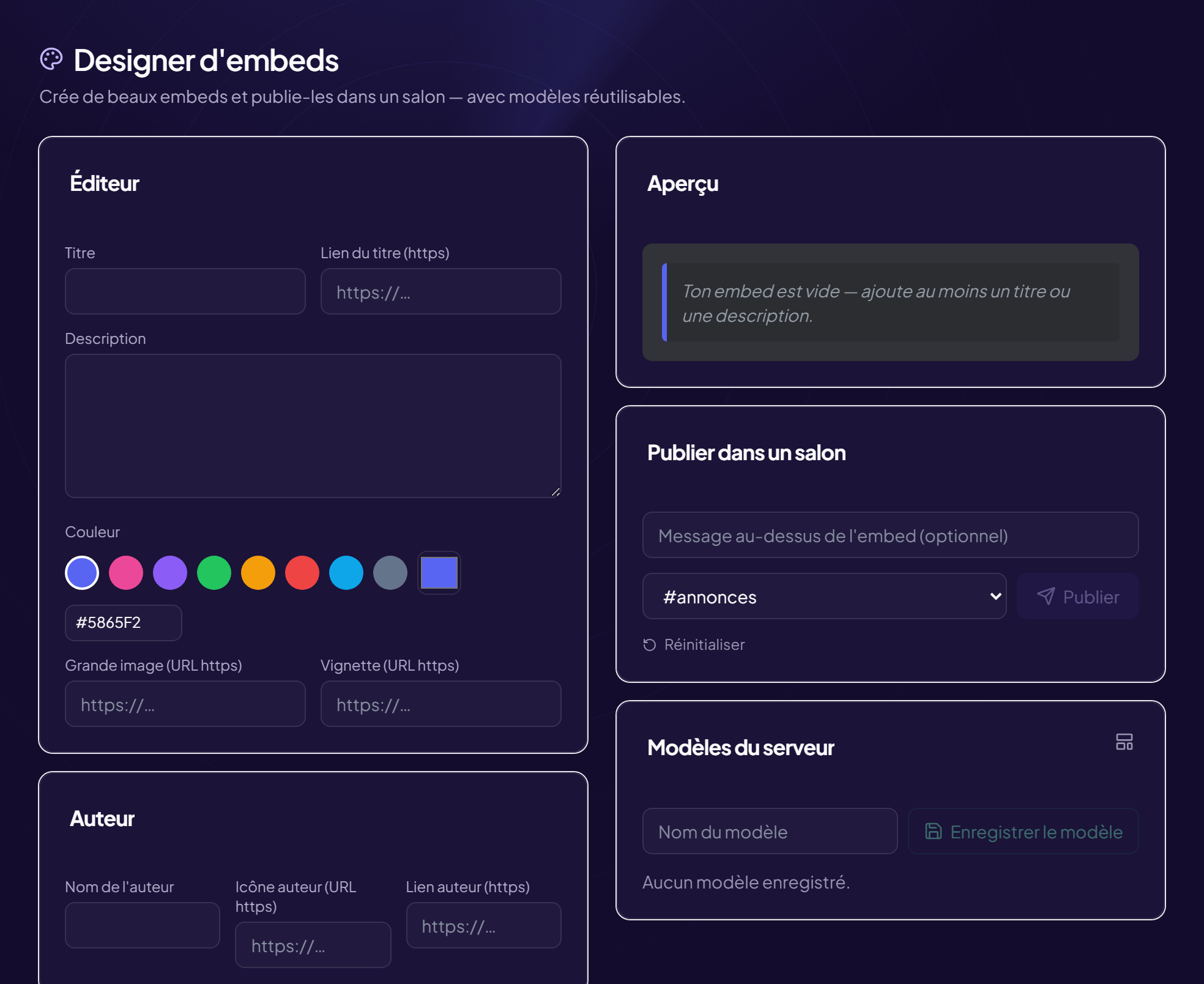Select the red color swatch
The height and width of the screenshot is (984, 1204).
coord(302,573)
